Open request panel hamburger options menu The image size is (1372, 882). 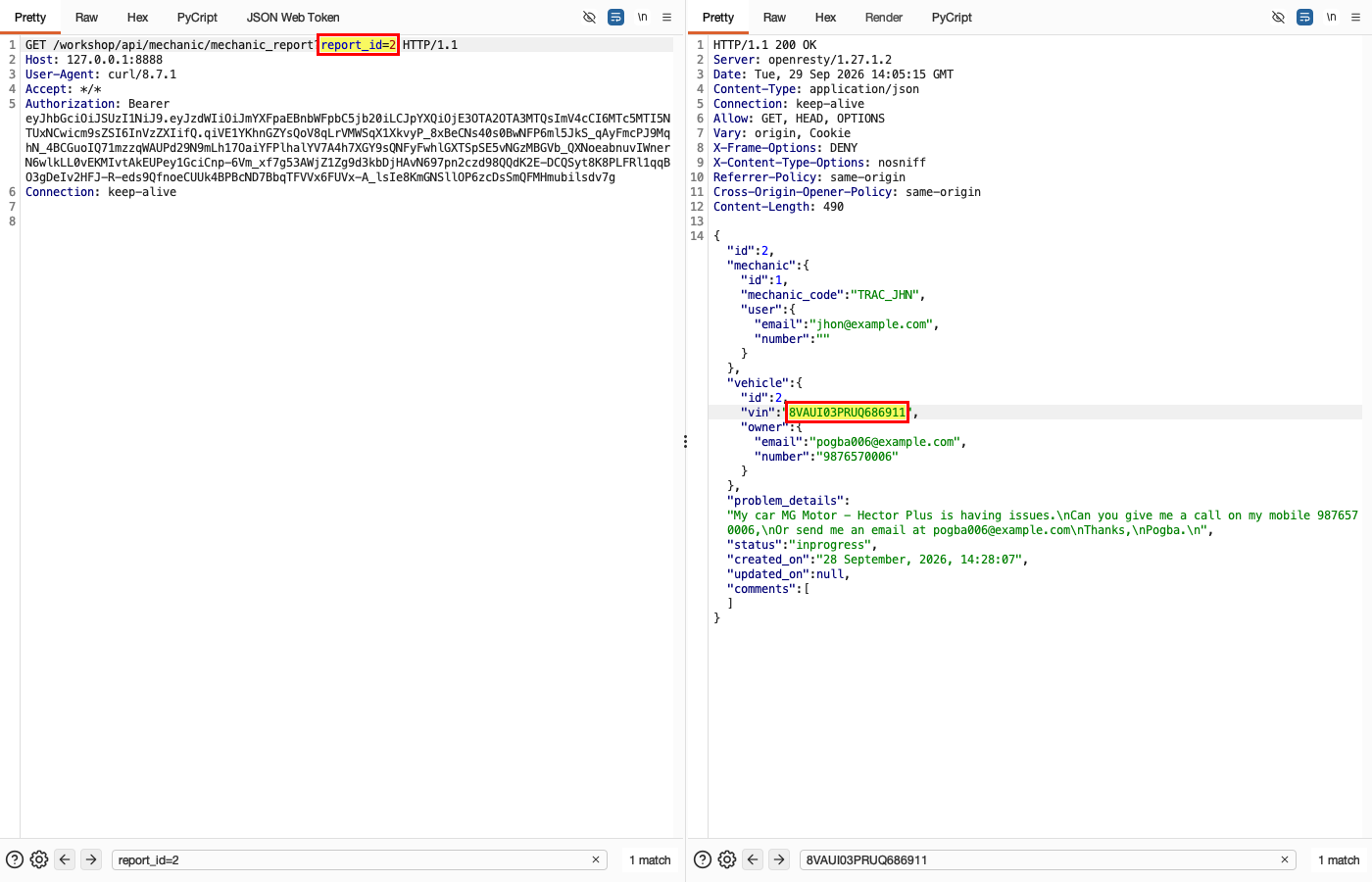click(x=666, y=18)
